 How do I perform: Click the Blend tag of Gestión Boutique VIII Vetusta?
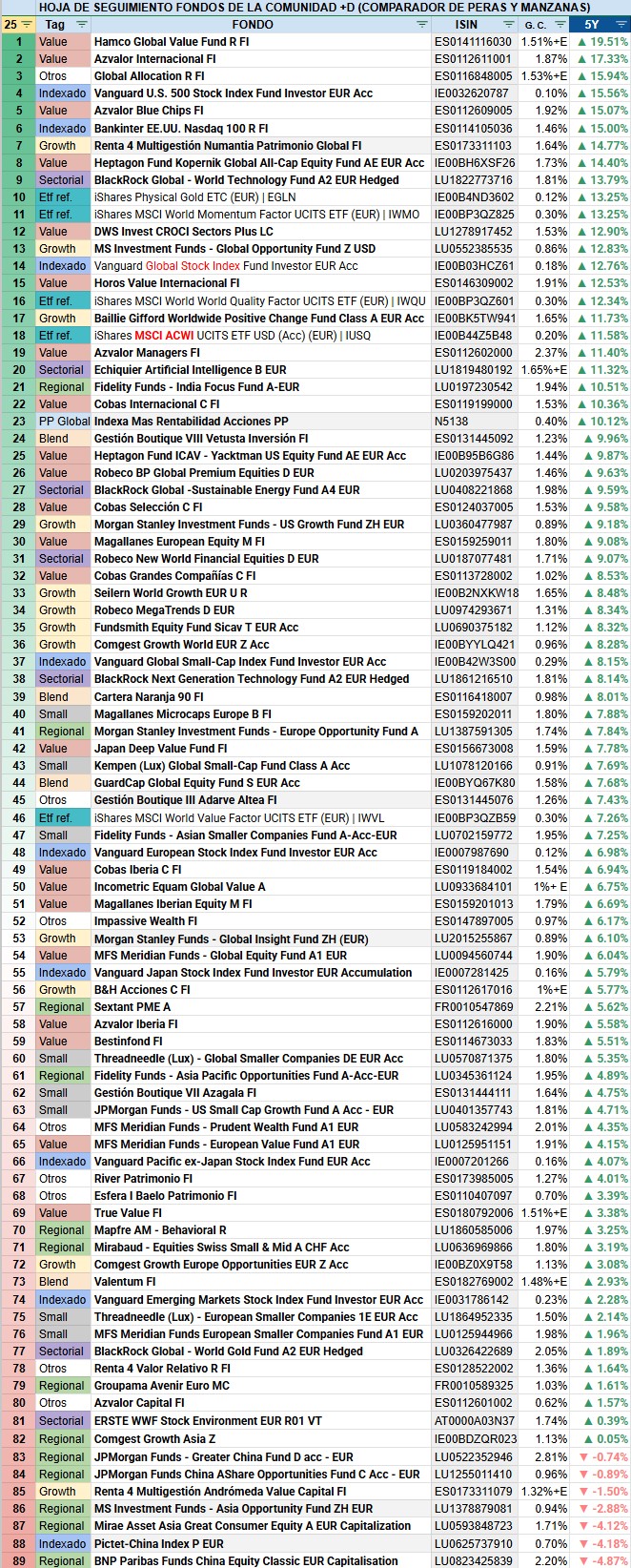64,439
